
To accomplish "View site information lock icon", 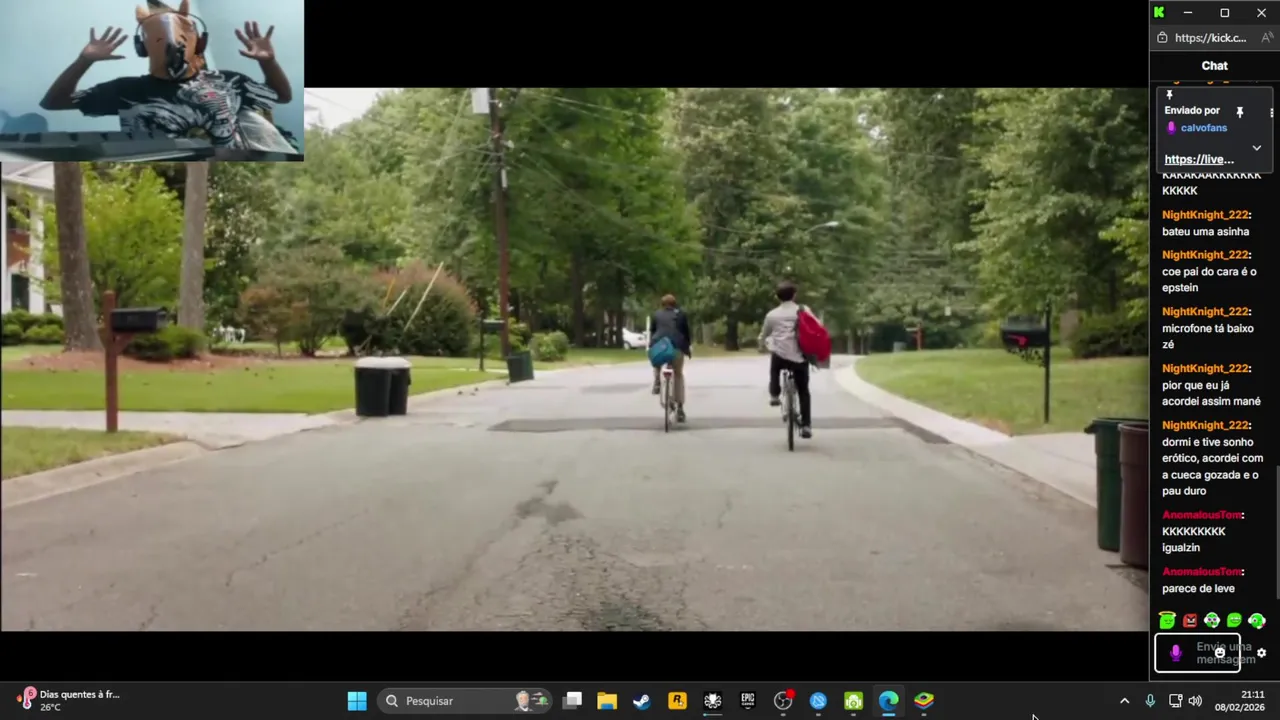I will pos(1162,38).
